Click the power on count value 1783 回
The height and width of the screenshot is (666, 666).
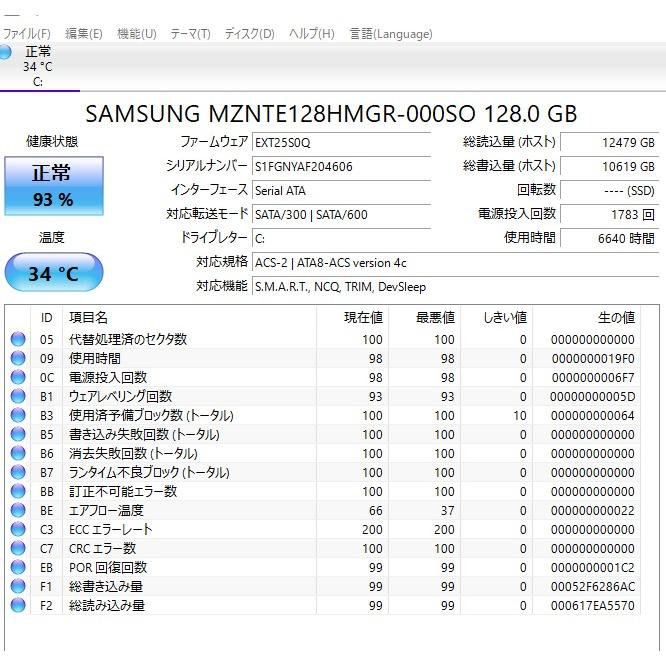coord(610,214)
